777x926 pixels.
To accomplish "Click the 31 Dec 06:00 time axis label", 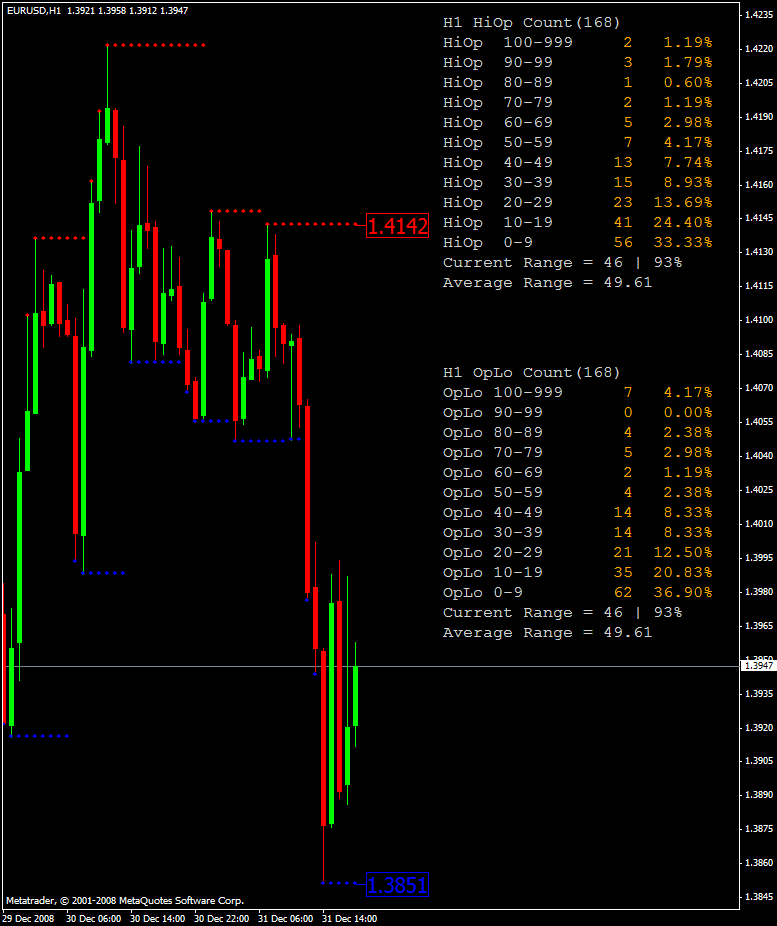I will (x=286, y=919).
